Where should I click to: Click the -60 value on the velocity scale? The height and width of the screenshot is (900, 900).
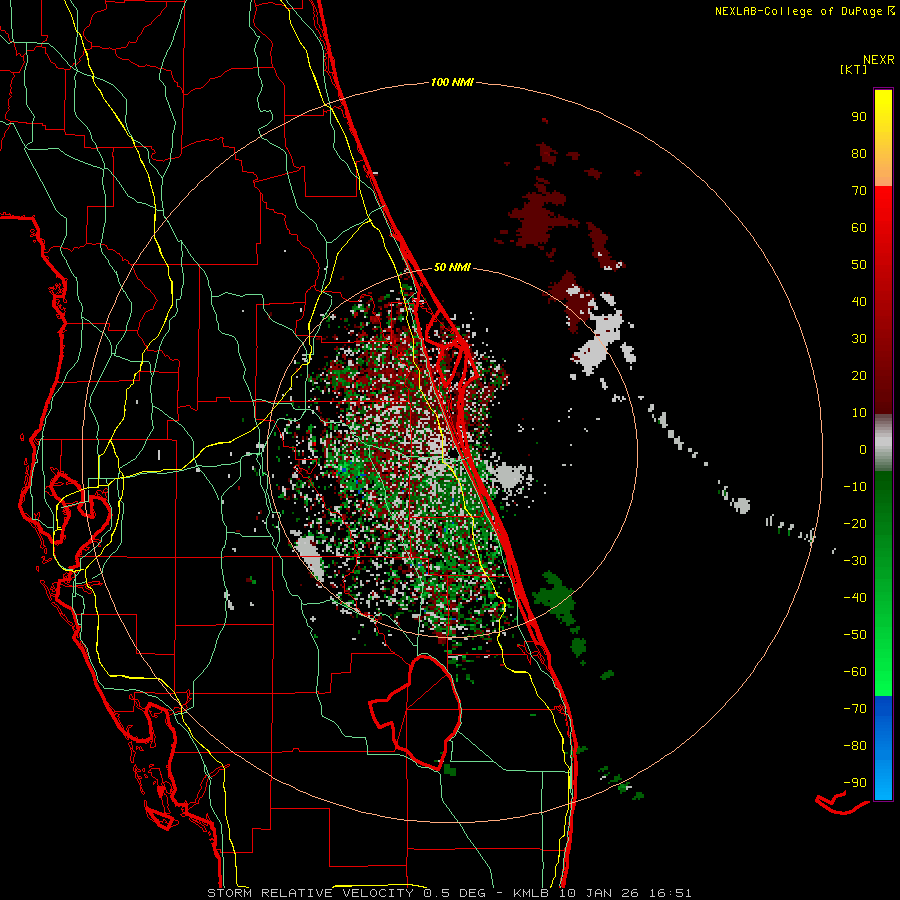[855, 672]
